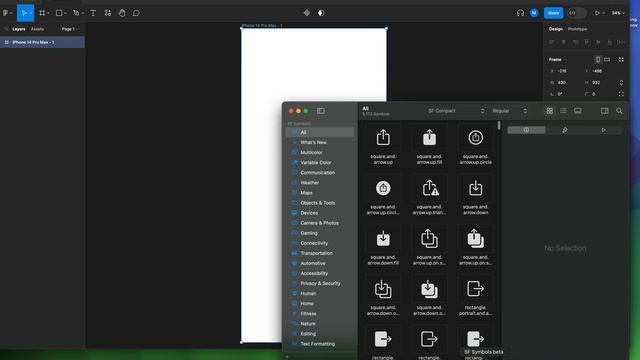
Task: Select the Move tool in Figma toolbar
Action: (24, 13)
